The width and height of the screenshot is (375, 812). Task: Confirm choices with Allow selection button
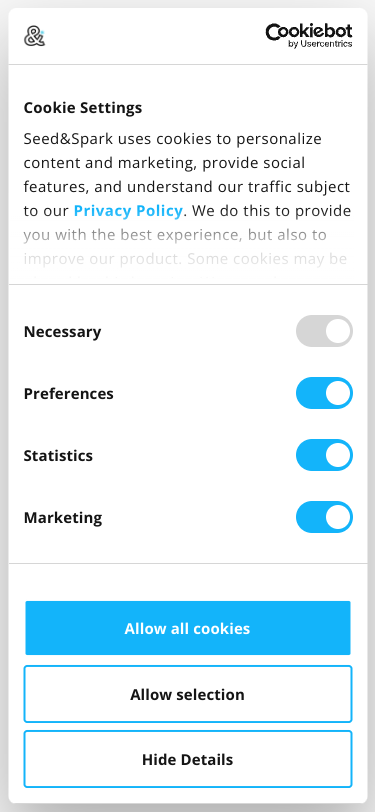point(188,694)
